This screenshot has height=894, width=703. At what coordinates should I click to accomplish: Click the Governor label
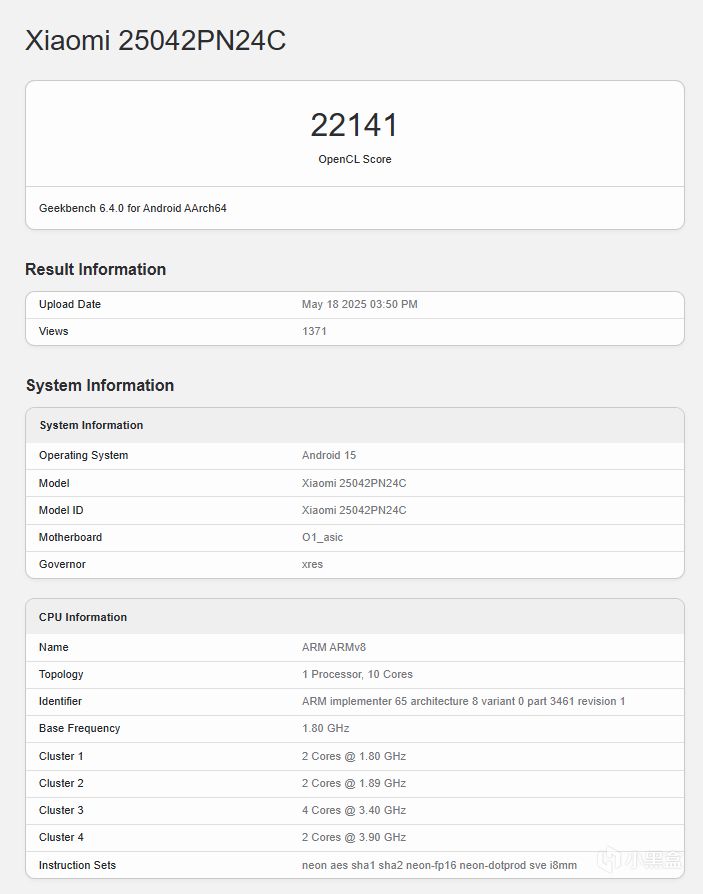coord(62,564)
